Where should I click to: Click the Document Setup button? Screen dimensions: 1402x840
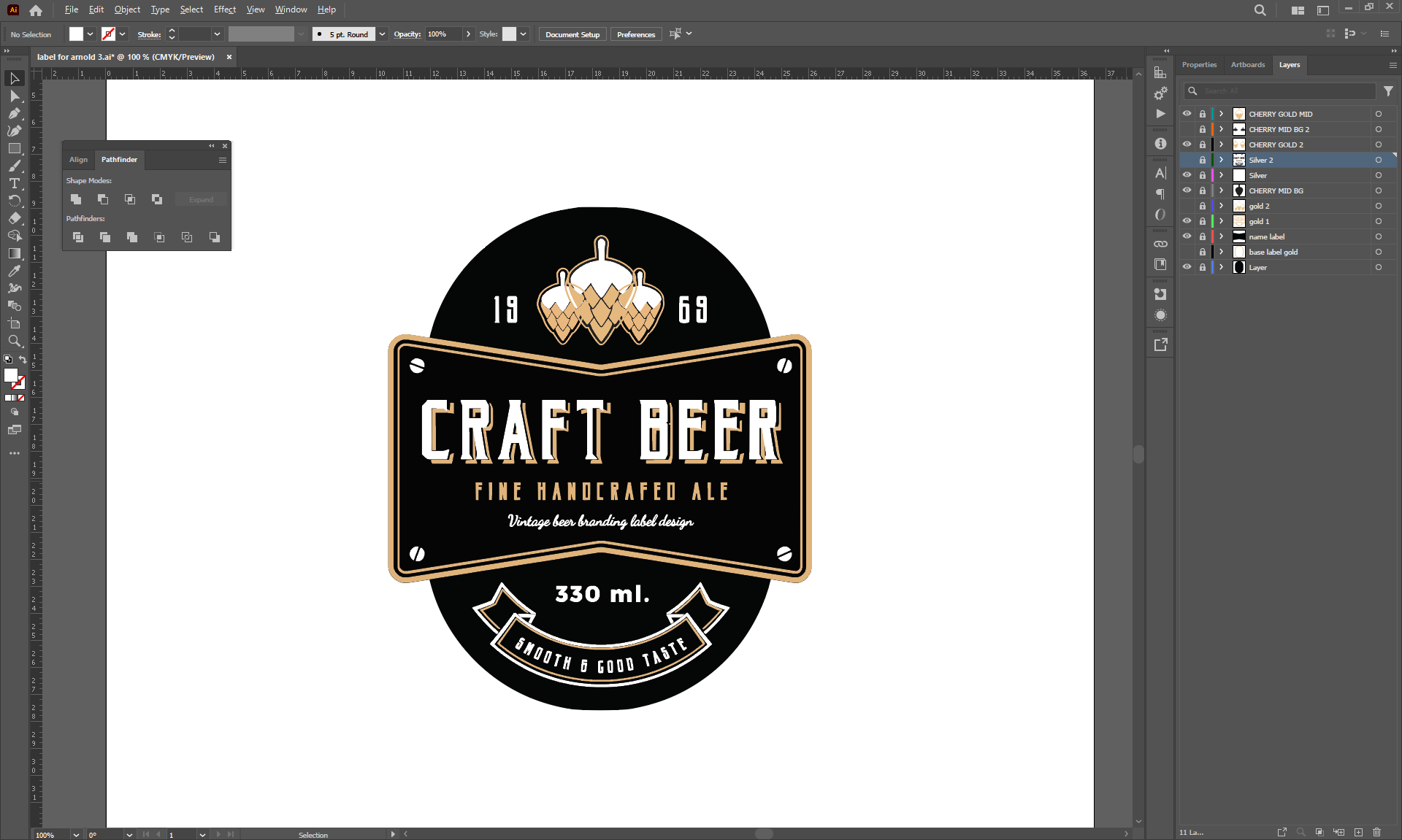pyautogui.click(x=572, y=34)
